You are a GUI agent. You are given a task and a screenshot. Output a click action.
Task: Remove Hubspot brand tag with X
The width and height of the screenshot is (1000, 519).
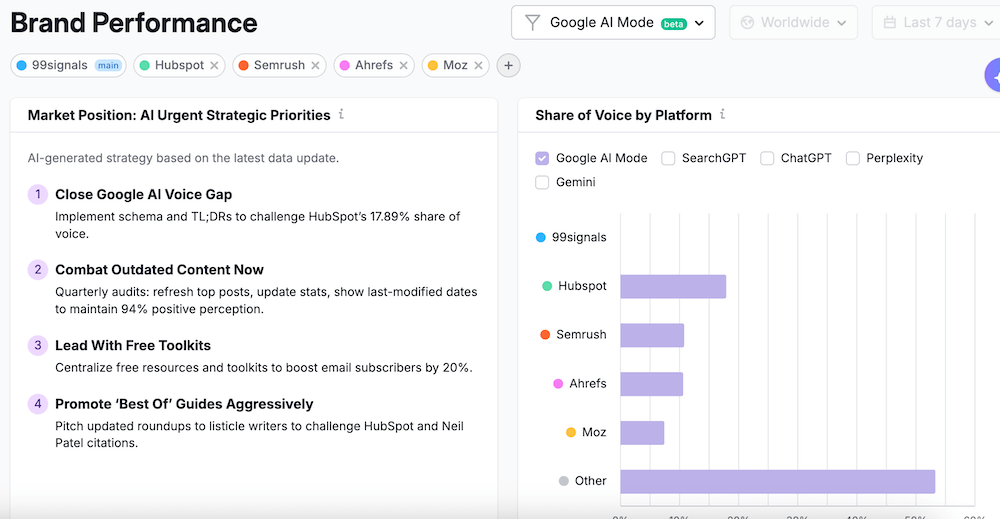[x=214, y=66]
